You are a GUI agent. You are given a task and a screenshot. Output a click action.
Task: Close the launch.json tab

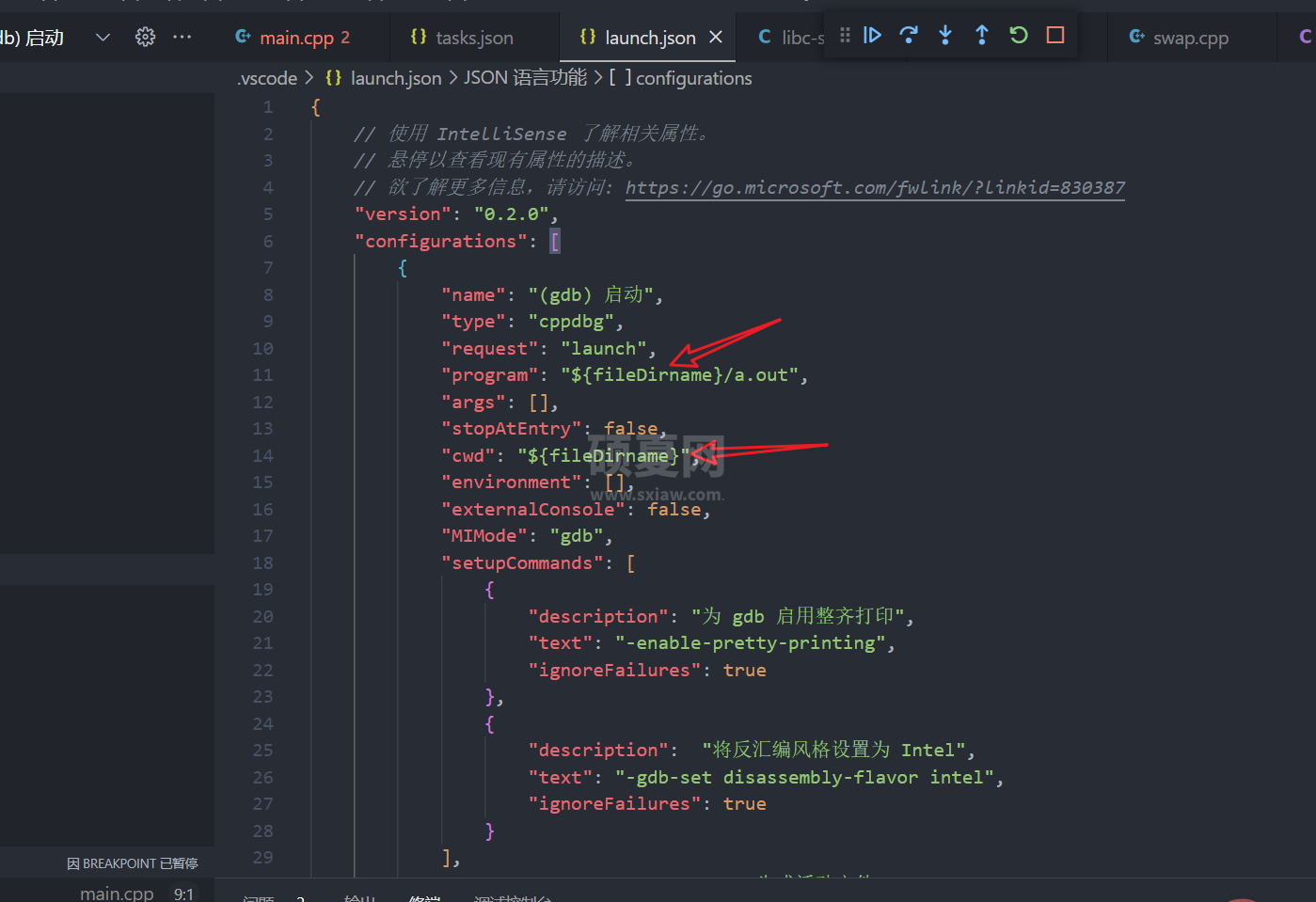click(716, 37)
